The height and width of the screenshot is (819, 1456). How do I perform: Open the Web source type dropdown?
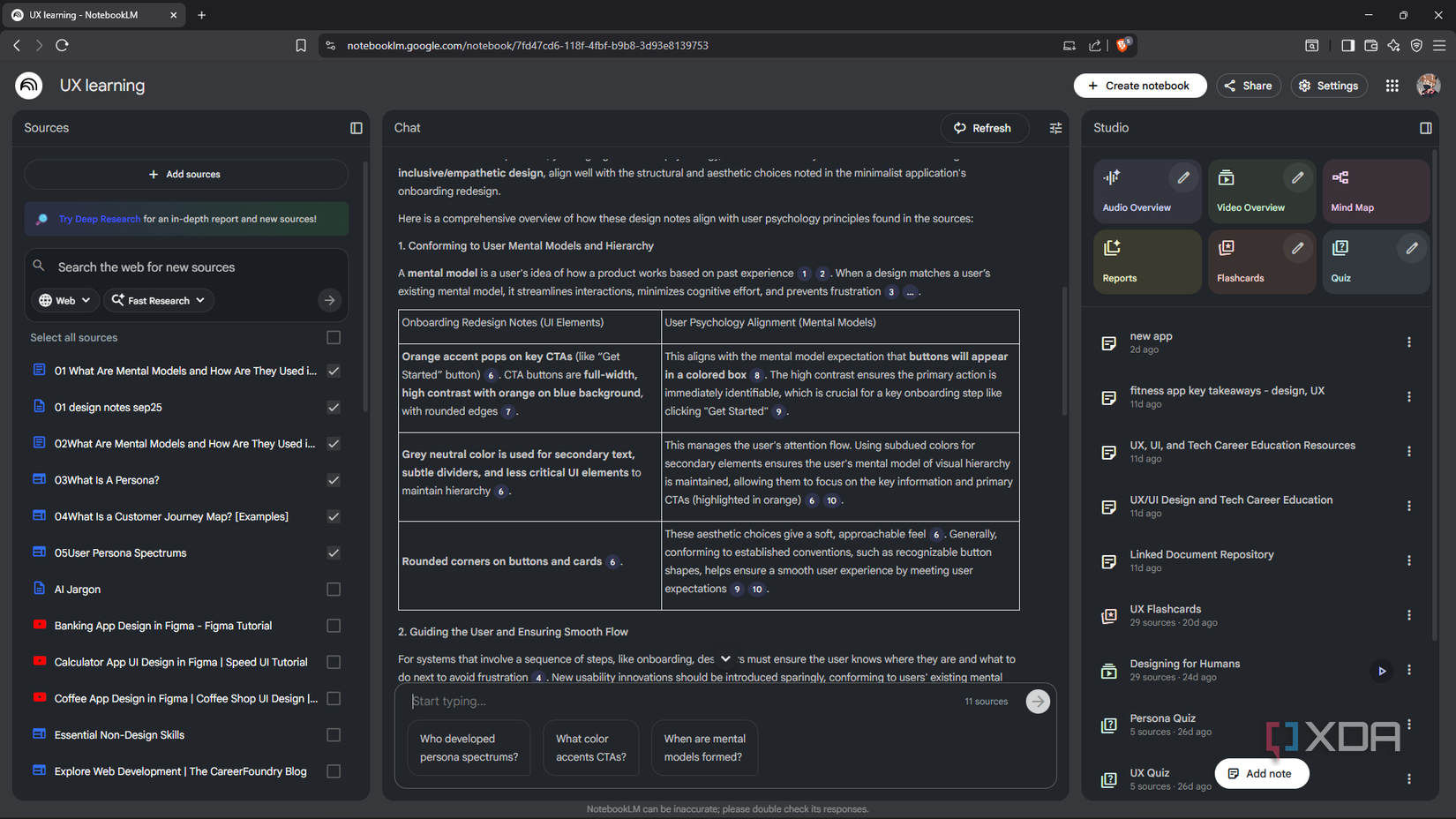[x=64, y=300]
